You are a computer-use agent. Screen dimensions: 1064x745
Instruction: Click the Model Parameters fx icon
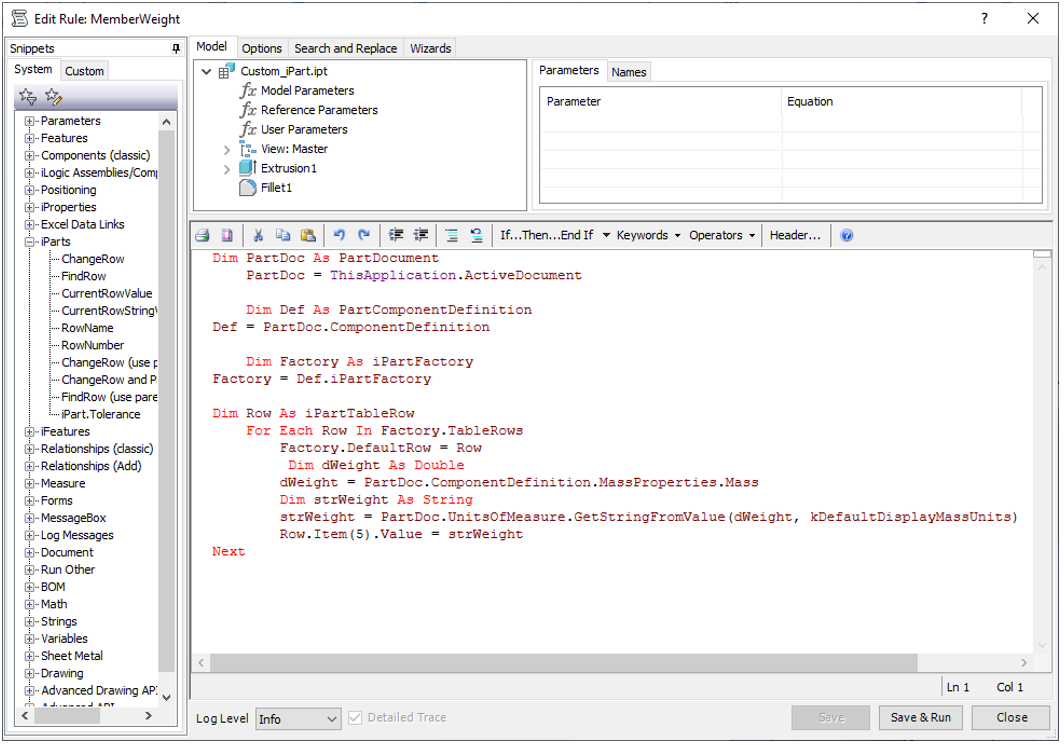point(248,90)
